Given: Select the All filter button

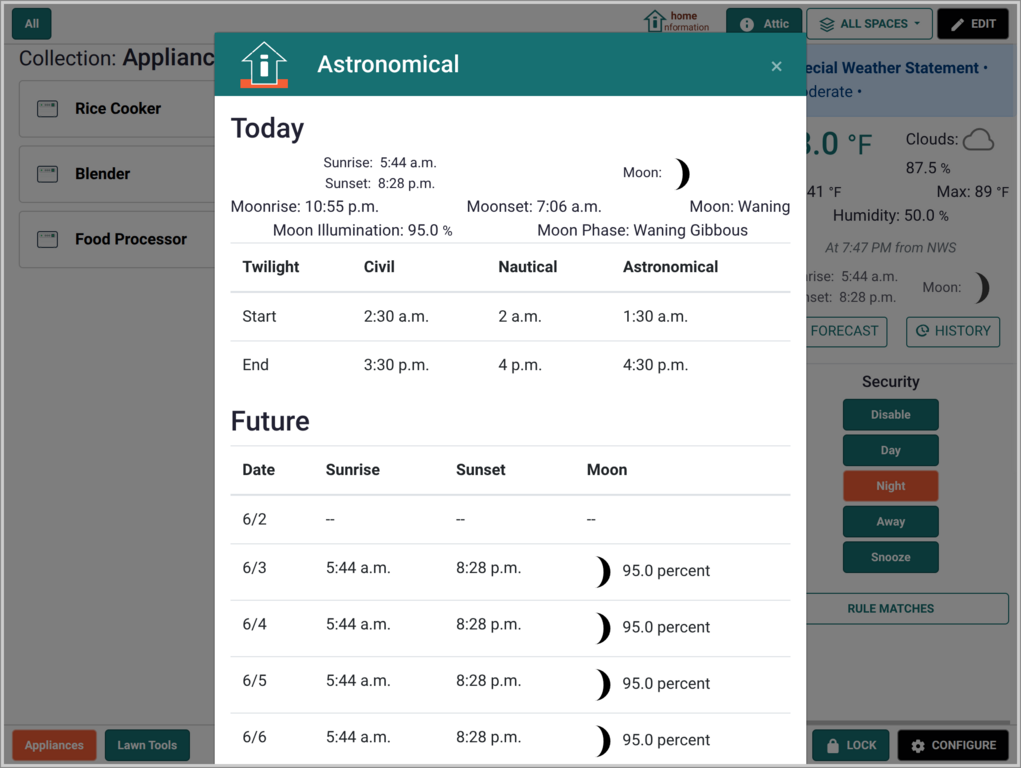Looking at the screenshot, I should click(x=31, y=24).
